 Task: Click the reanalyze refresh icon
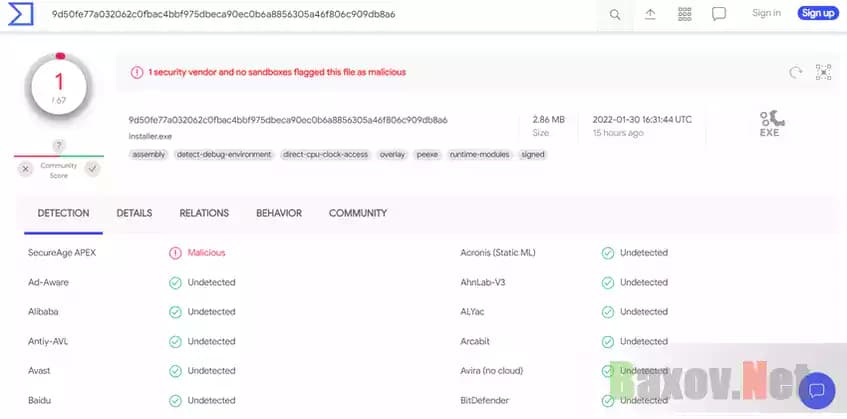(796, 72)
